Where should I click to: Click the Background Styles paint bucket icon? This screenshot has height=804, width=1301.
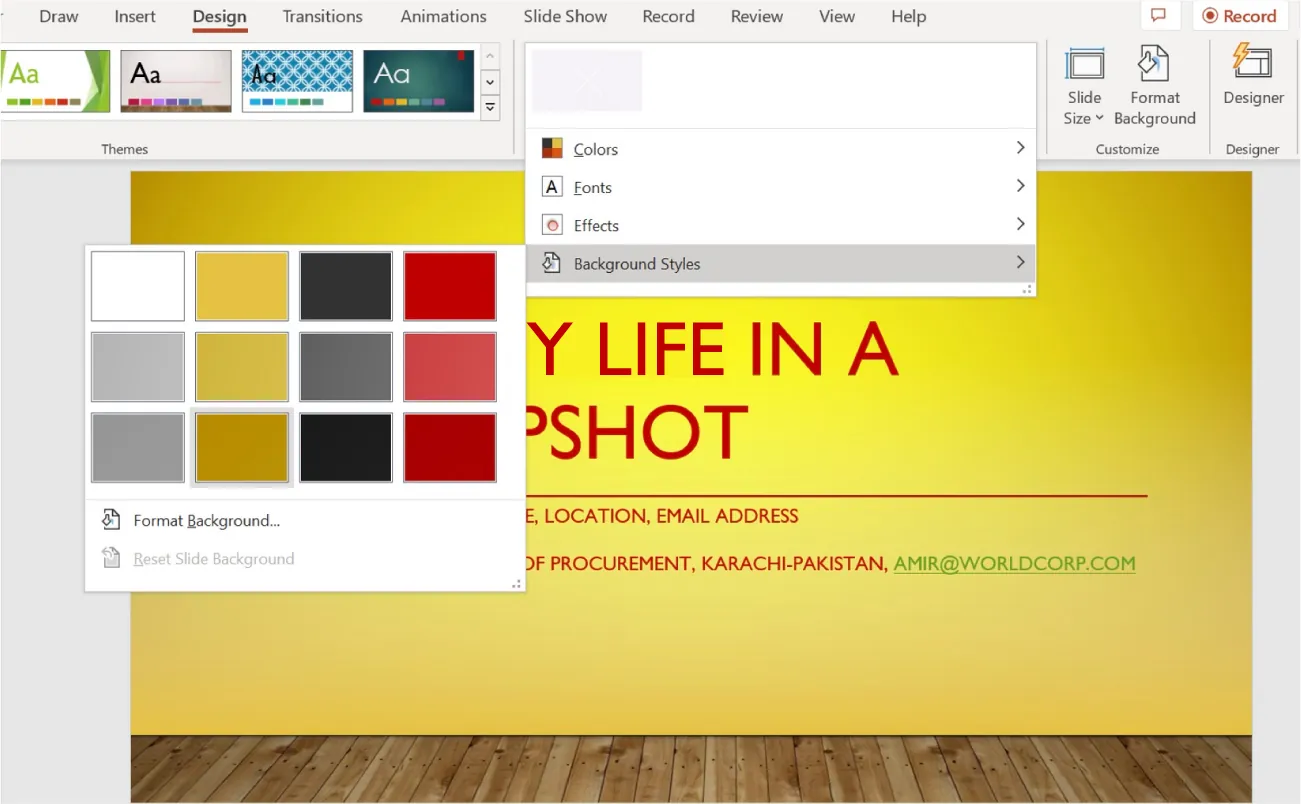tap(551, 262)
